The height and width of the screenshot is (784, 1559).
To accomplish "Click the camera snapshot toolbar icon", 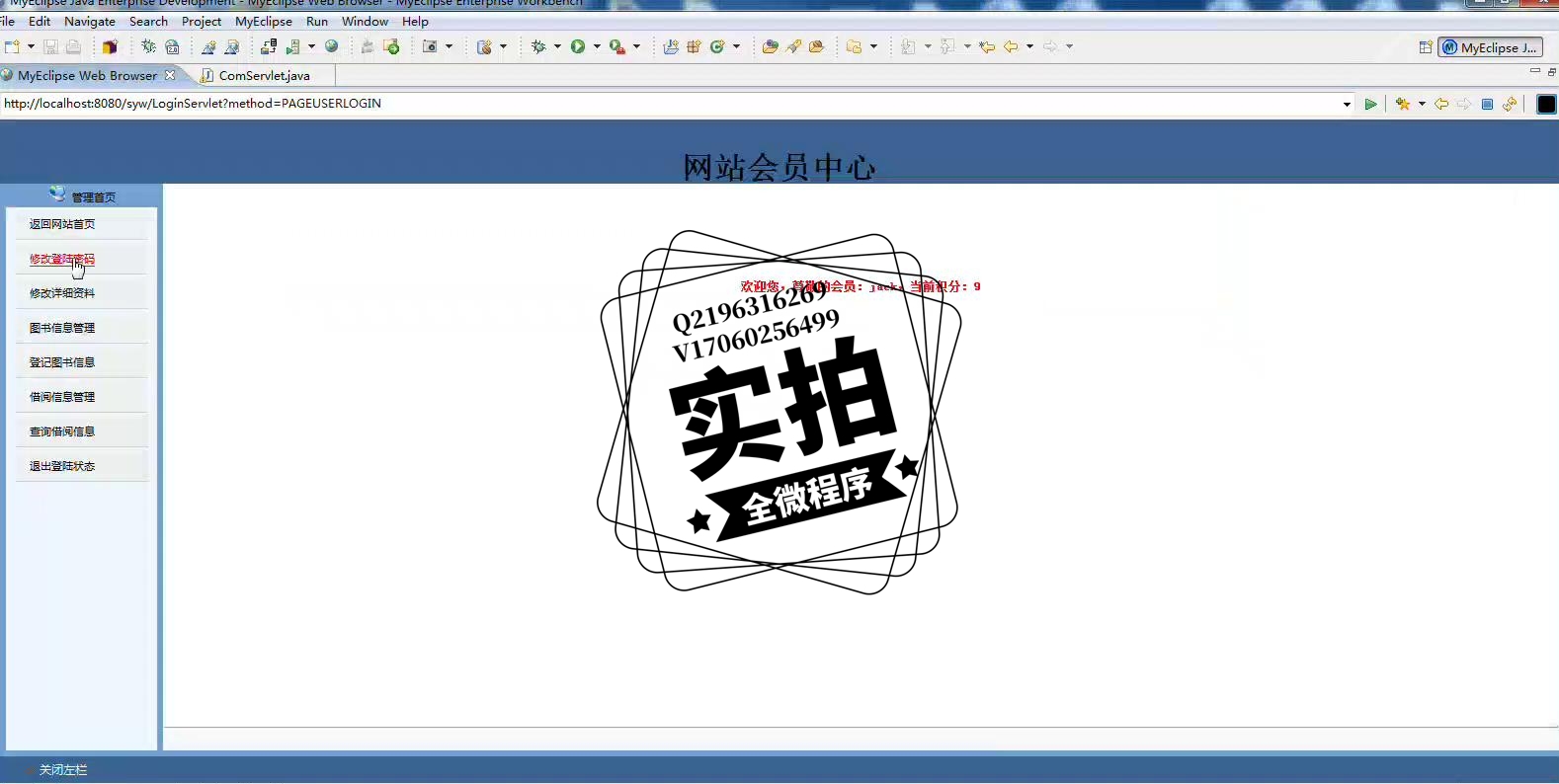I will [430, 46].
